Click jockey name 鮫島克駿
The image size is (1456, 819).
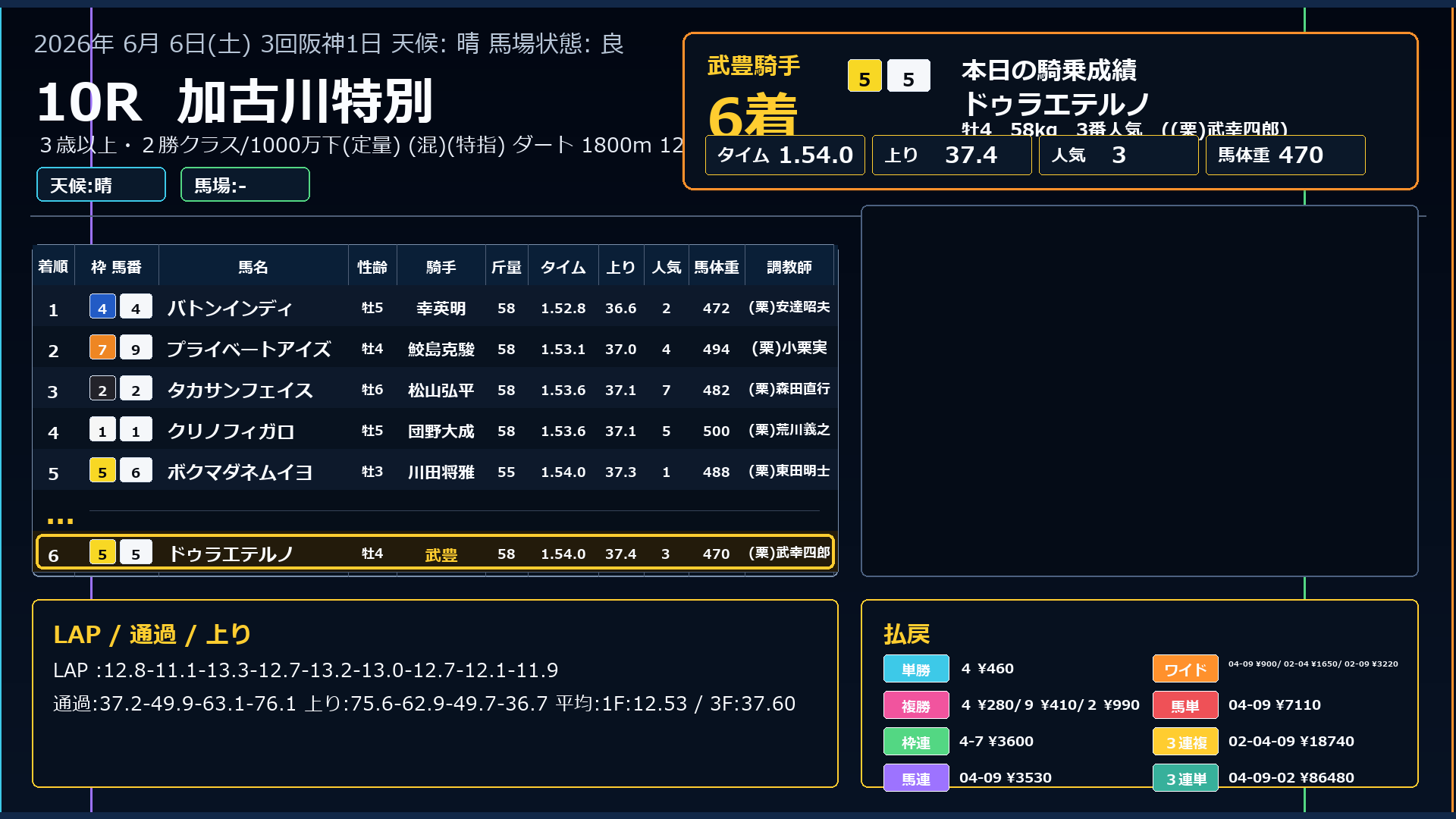point(441,349)
